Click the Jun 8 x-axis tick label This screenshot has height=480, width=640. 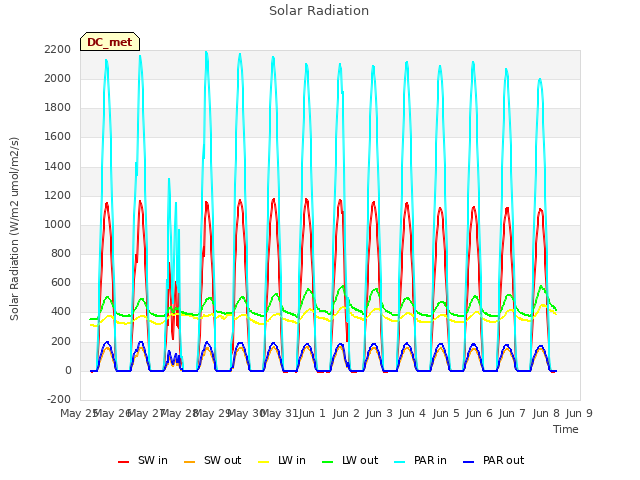click(x=546, y=413)
